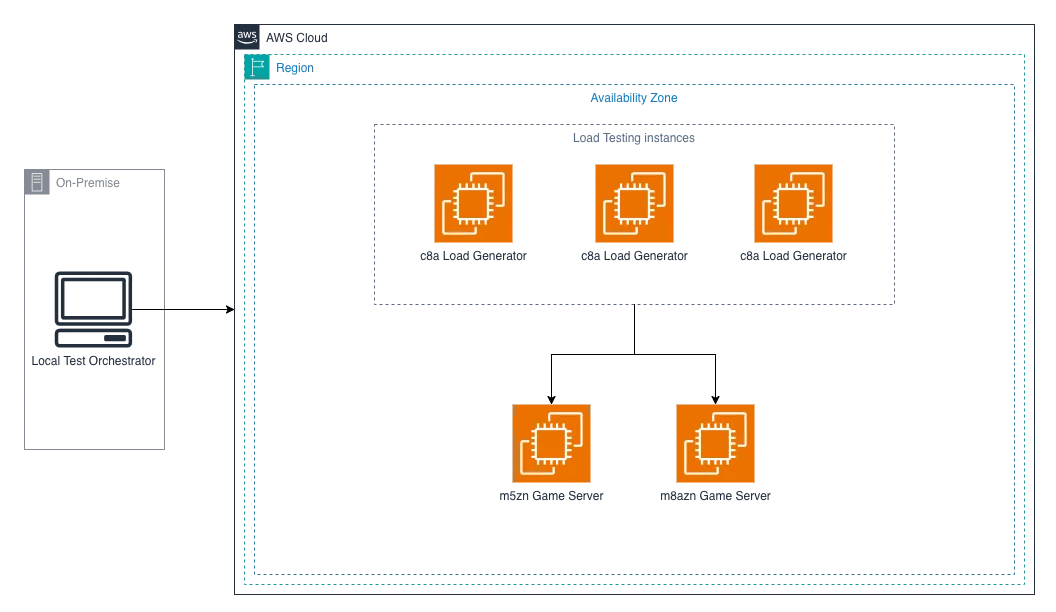Click the arrowhead pointing into AWS Cloud
The image size is (1056, 612).
(230, 310)
